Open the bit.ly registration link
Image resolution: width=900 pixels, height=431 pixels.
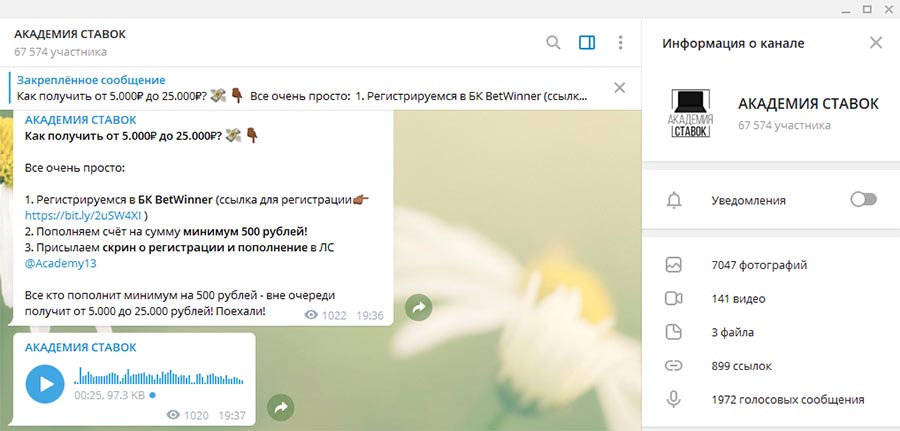point(83,216)
